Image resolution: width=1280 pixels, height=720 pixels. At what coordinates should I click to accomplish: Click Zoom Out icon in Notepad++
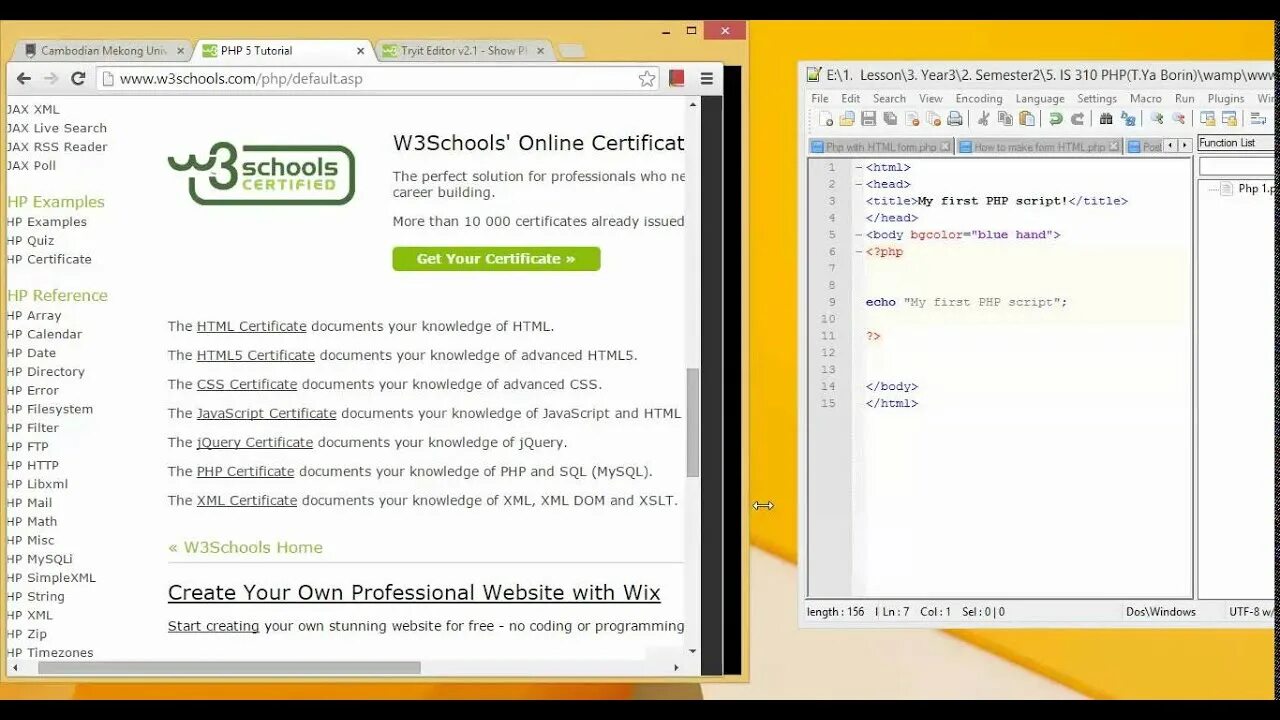pyautogui.click(x=1179, y=118)
